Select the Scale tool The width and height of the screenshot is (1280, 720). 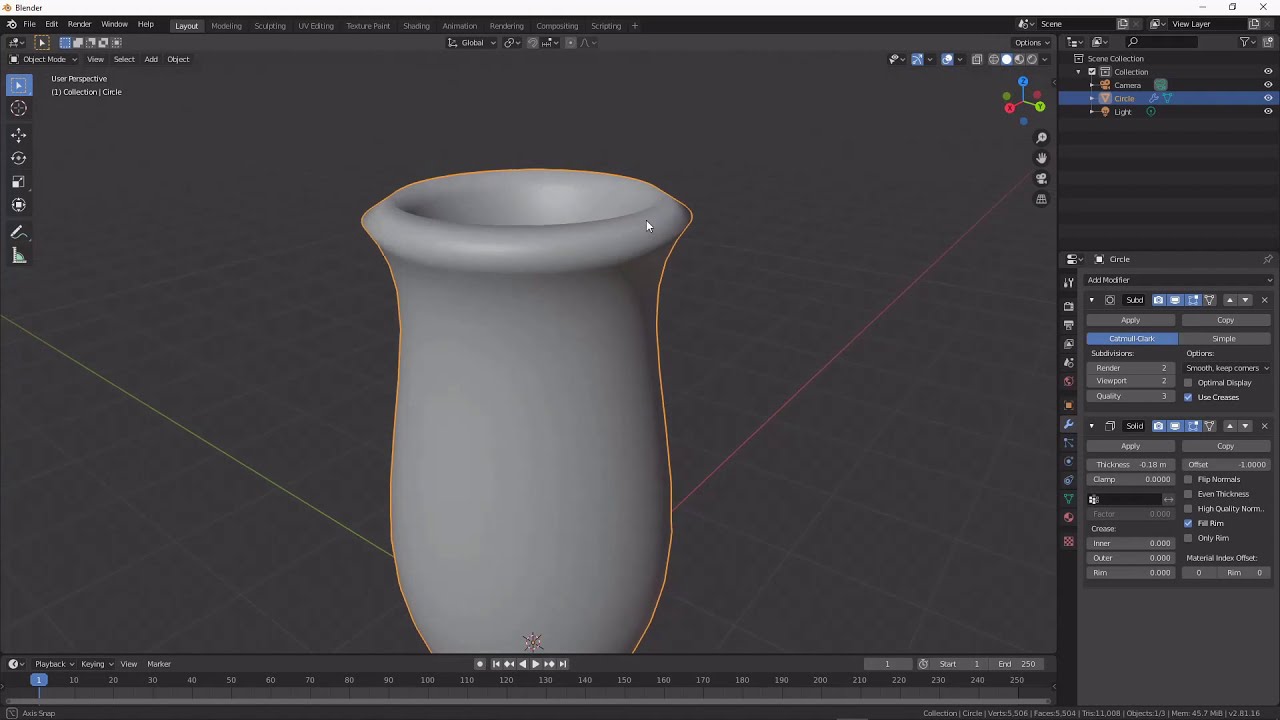pos(18,182)
